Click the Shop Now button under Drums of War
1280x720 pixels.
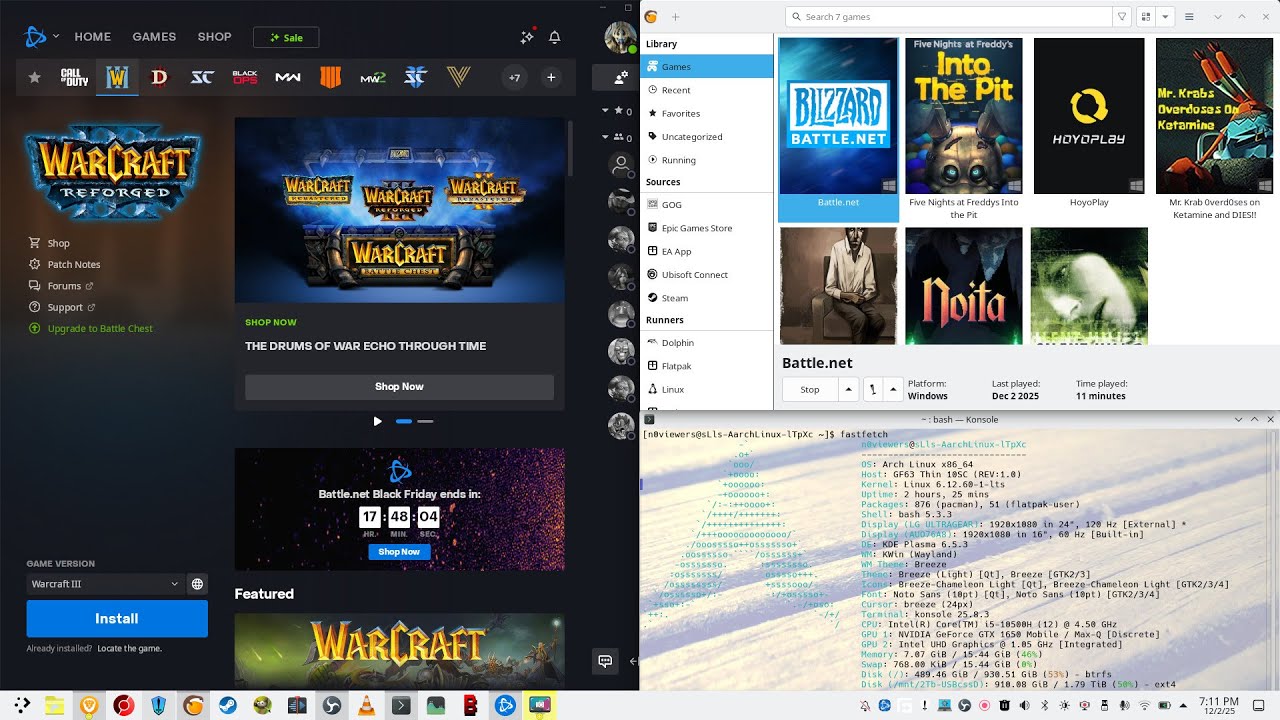pos(399,387)
